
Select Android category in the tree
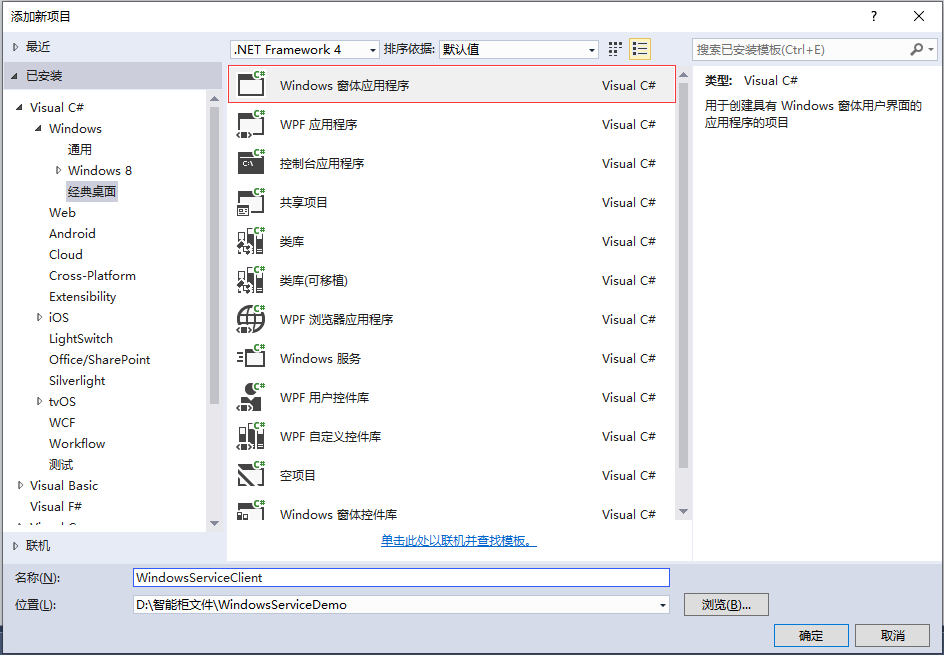(72, 234)
